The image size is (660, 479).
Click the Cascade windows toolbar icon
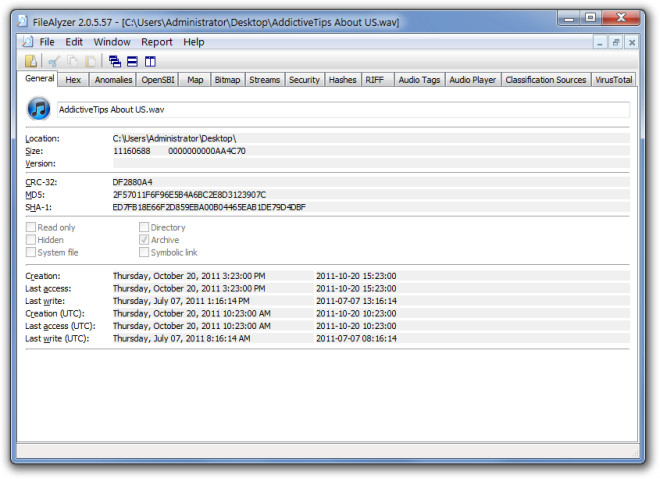tap(114, 61)
